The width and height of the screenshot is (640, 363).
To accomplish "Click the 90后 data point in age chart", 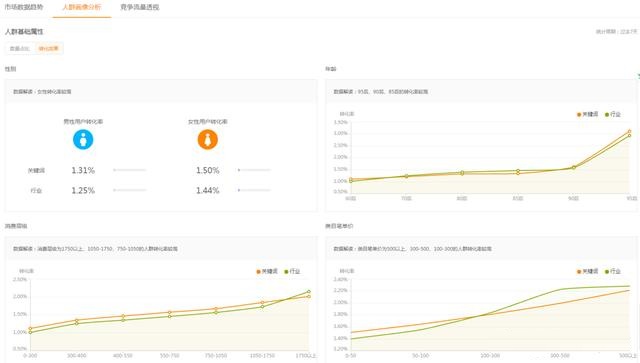I will pyautogui.click(x=573, y=167).
